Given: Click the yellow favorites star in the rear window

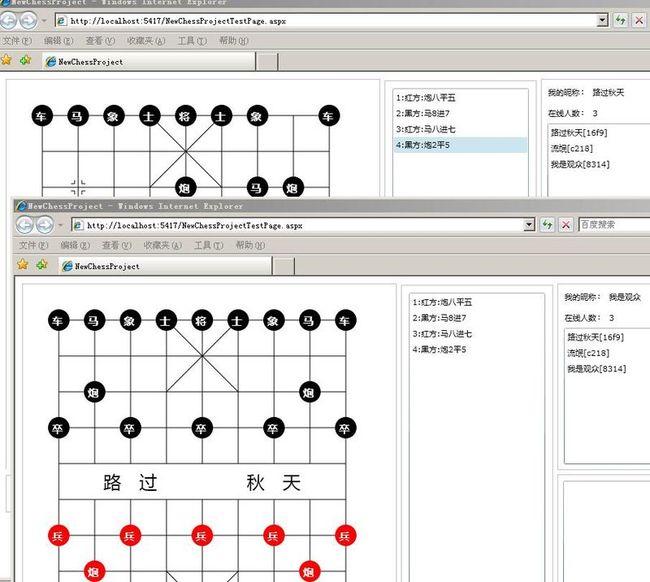Looking at the screenshot, I should tap(6, 60).
